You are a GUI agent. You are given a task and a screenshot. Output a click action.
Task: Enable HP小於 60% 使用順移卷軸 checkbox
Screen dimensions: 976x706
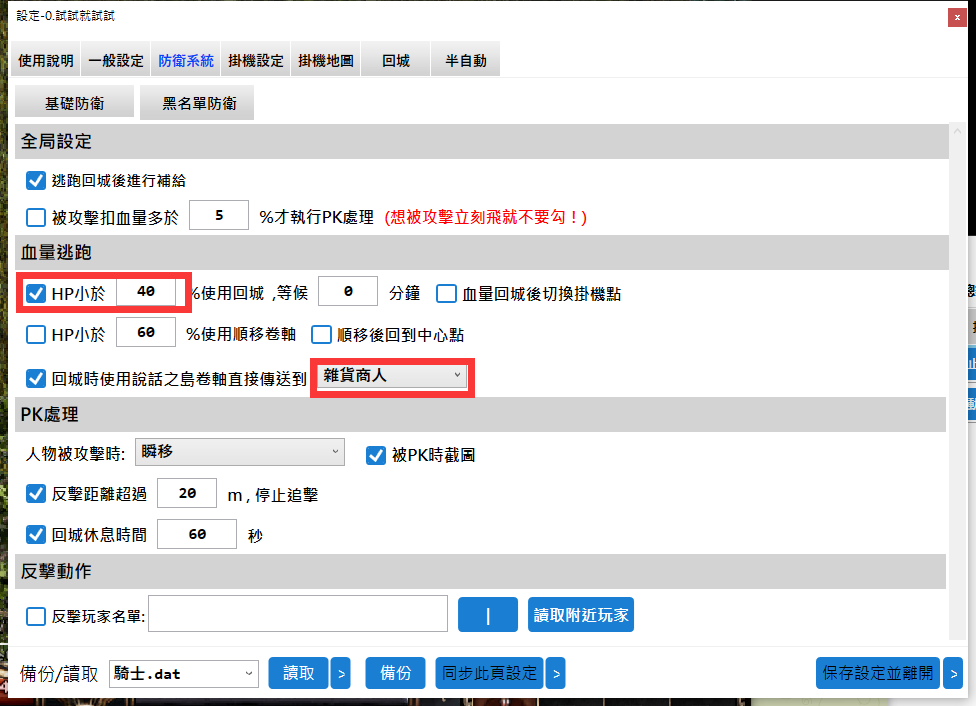pyautogui.click(x=35, y=334)
